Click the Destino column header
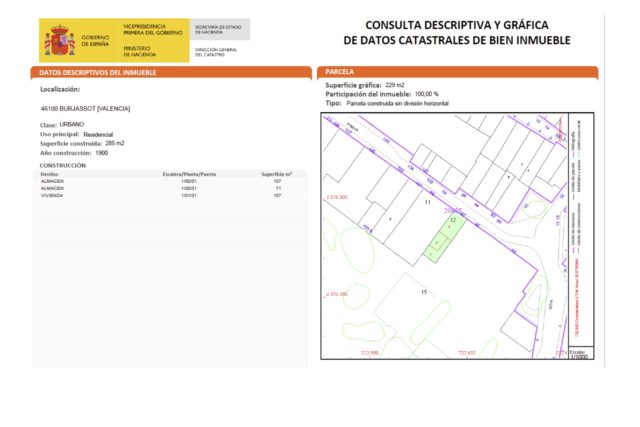 (50, 174)
